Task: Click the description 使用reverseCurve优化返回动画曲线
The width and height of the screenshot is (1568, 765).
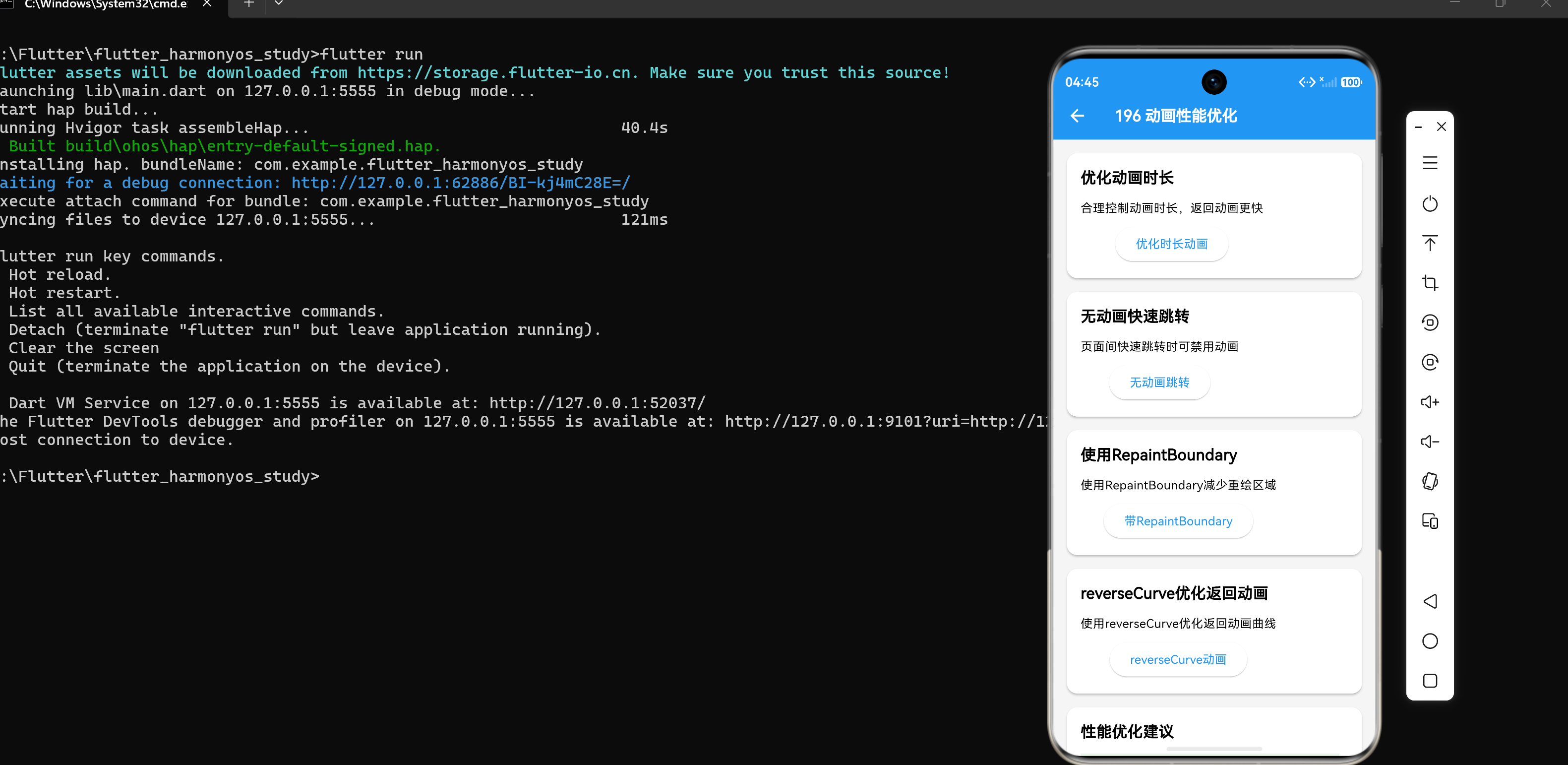Action: (1178, 624)
